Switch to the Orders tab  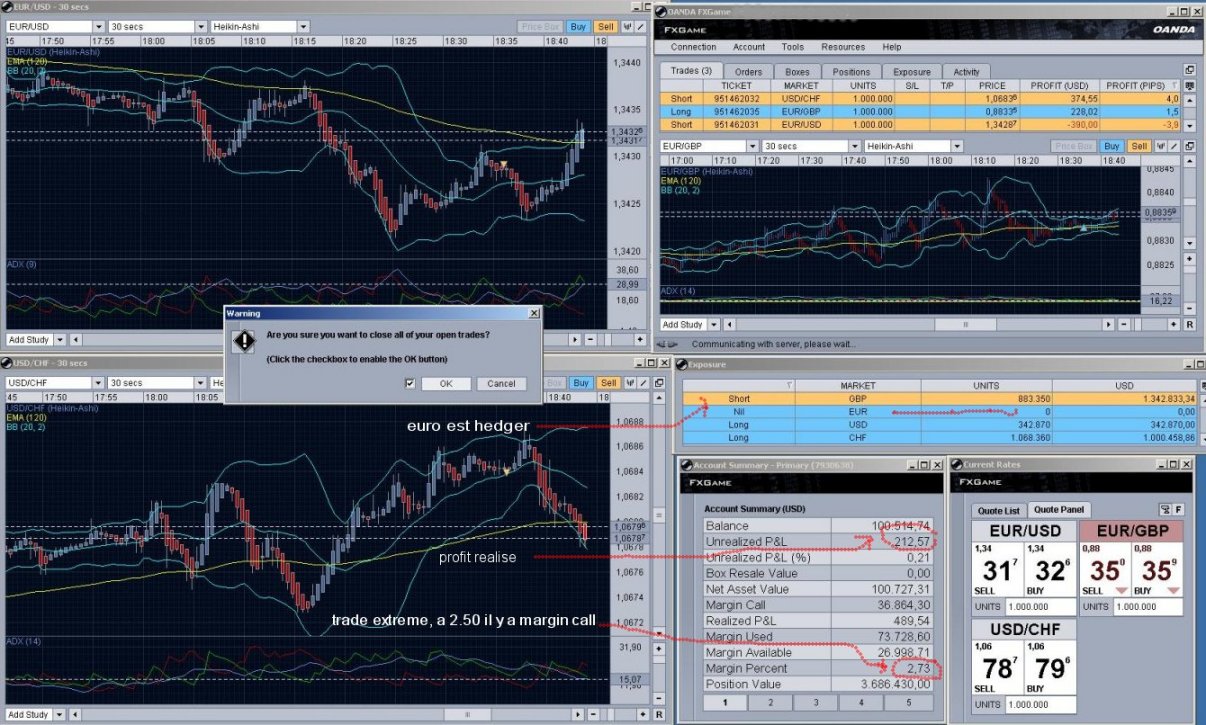(748, 72)
